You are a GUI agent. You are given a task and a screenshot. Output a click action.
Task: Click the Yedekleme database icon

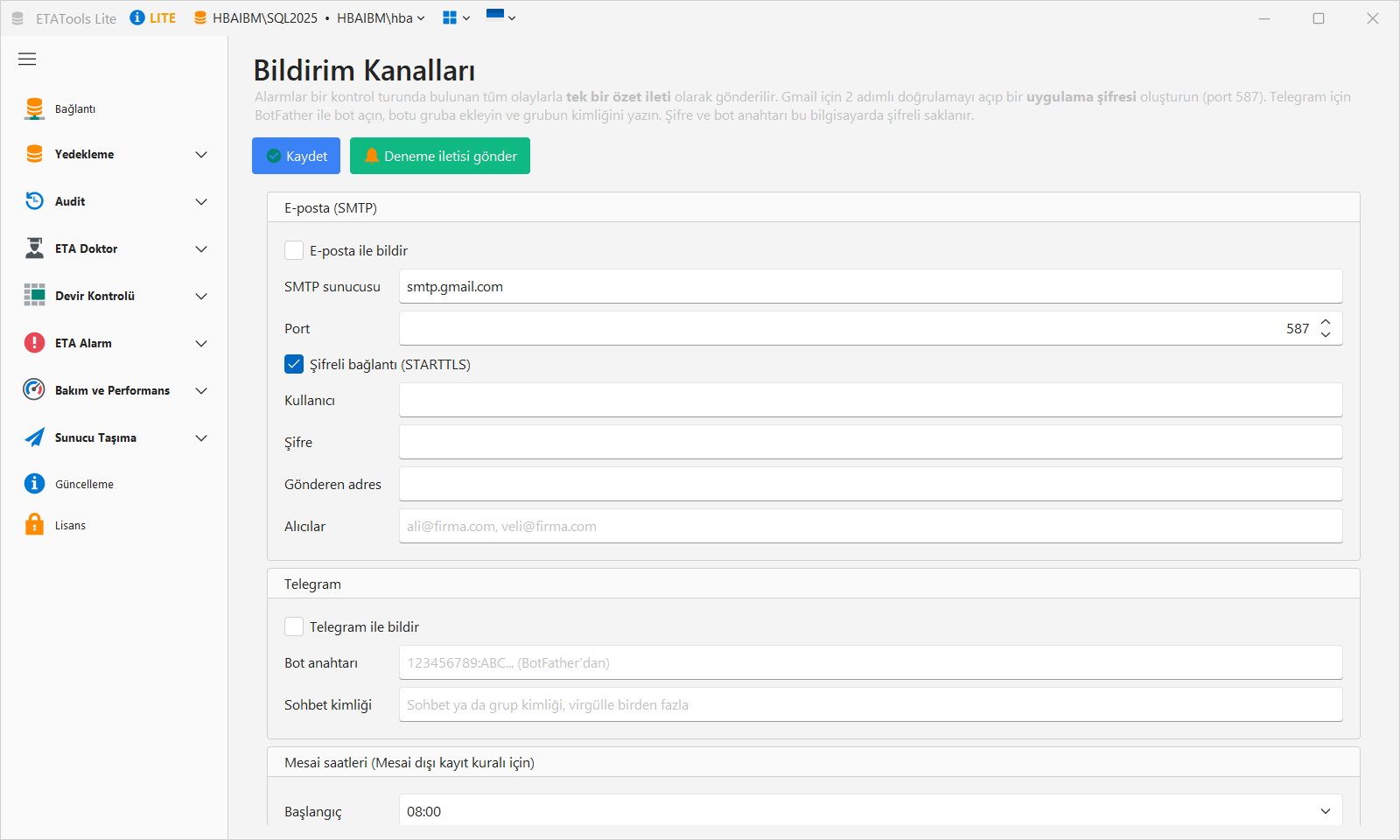(34, 154)
